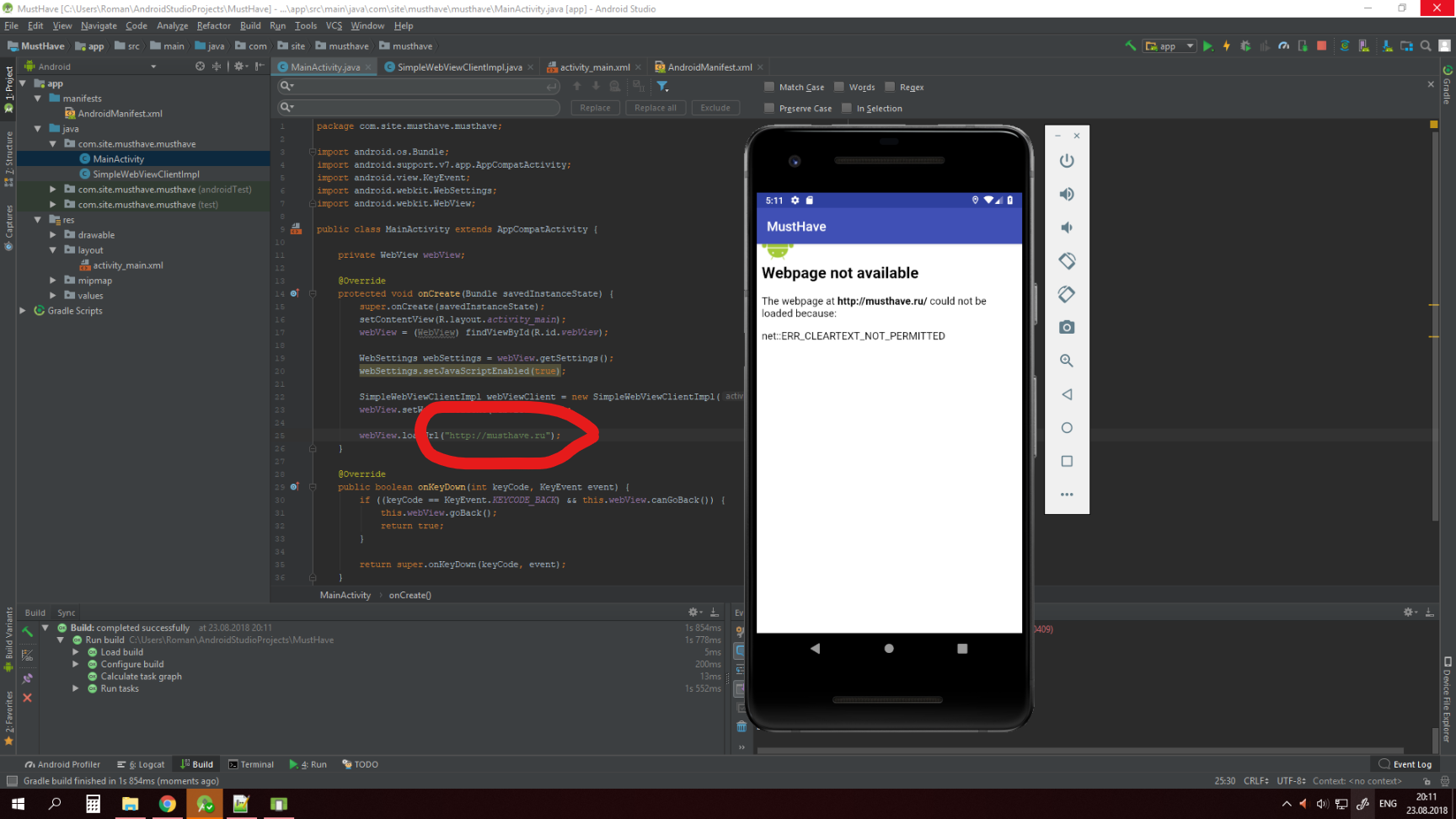1456x819 pixels.
Task: Run the app with green play icon
Action: [x=1207, y=46]
